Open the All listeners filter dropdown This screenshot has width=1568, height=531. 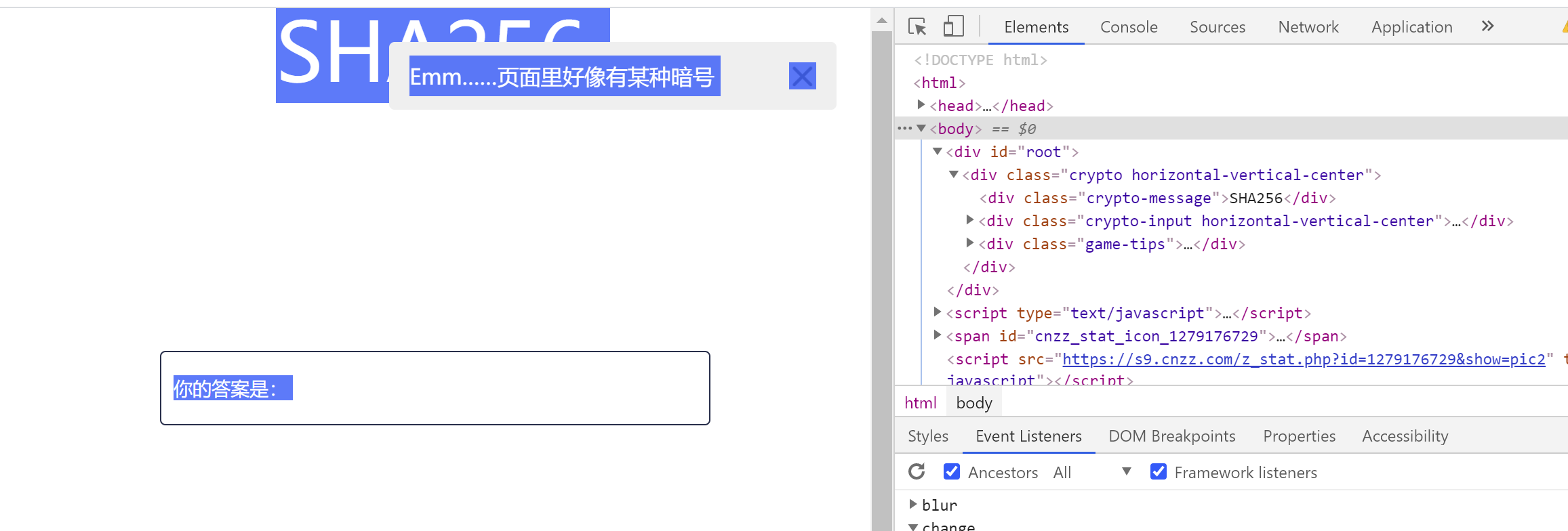1091,472
